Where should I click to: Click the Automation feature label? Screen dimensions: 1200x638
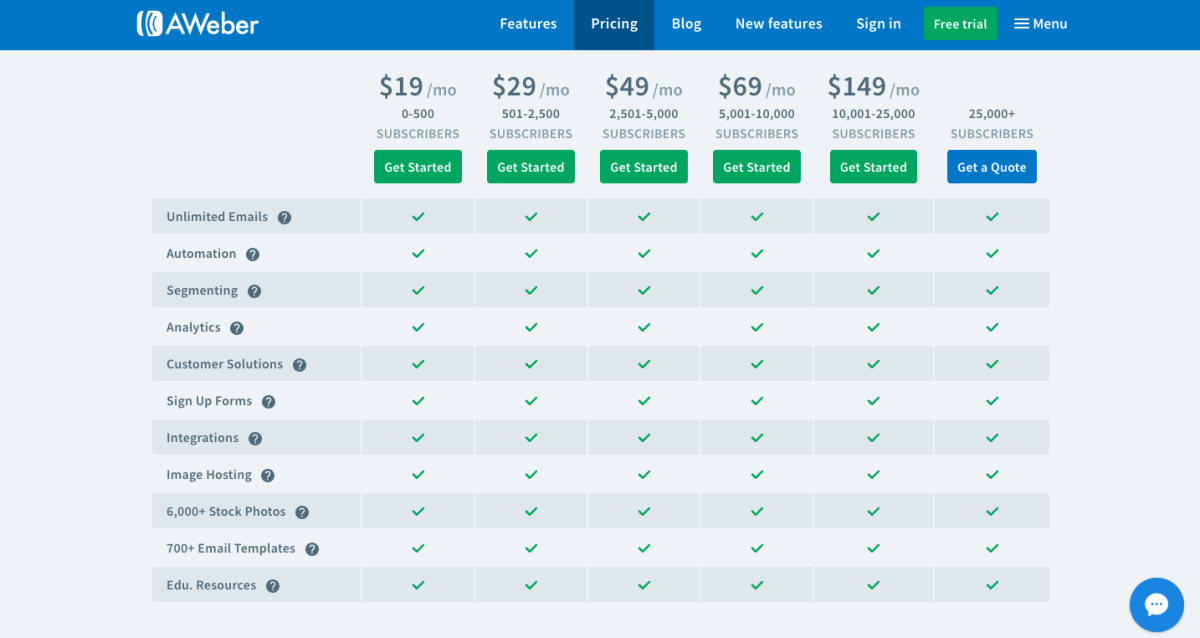point(201,254)
